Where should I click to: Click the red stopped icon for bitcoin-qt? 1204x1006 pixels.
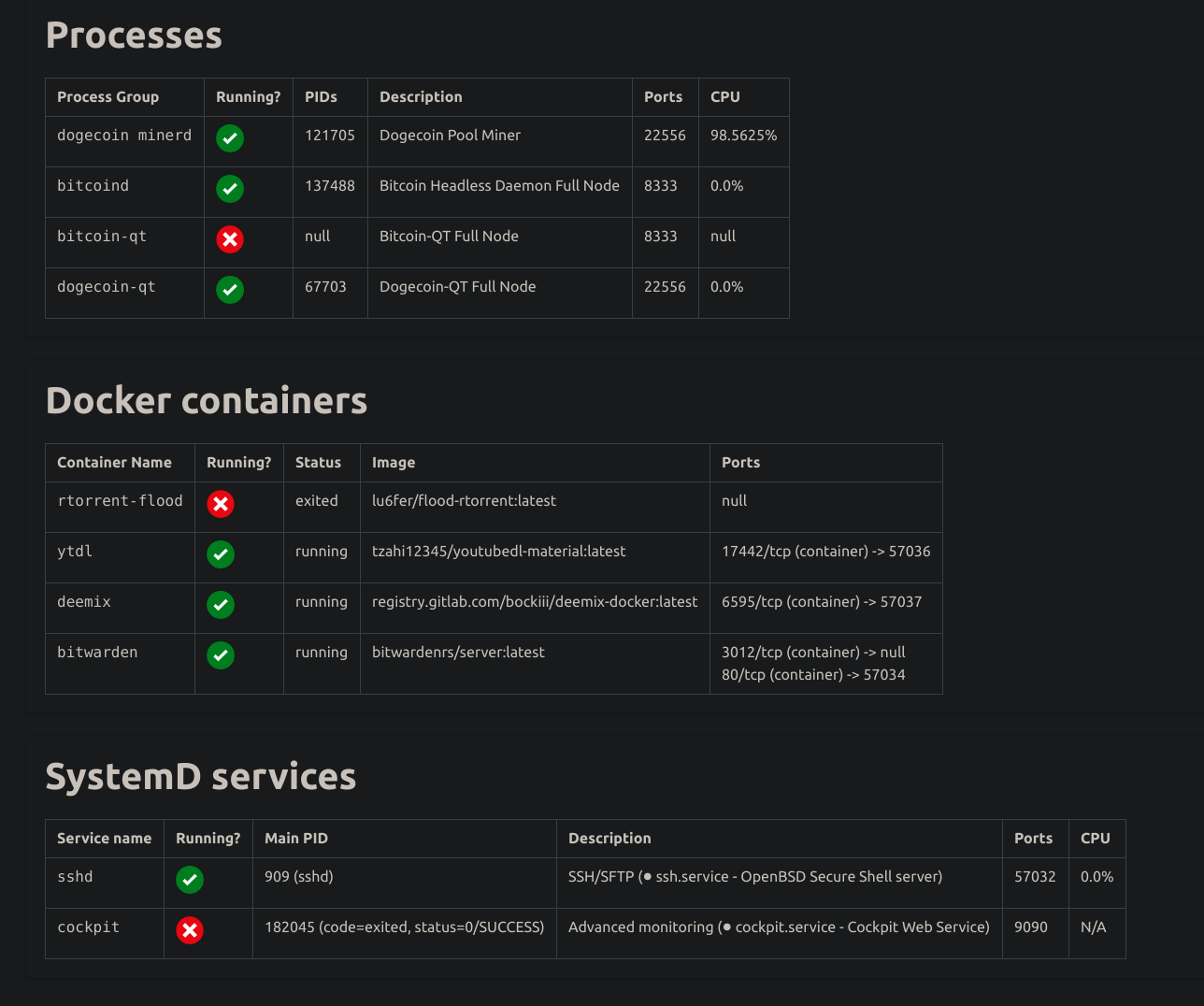(230, 239)
